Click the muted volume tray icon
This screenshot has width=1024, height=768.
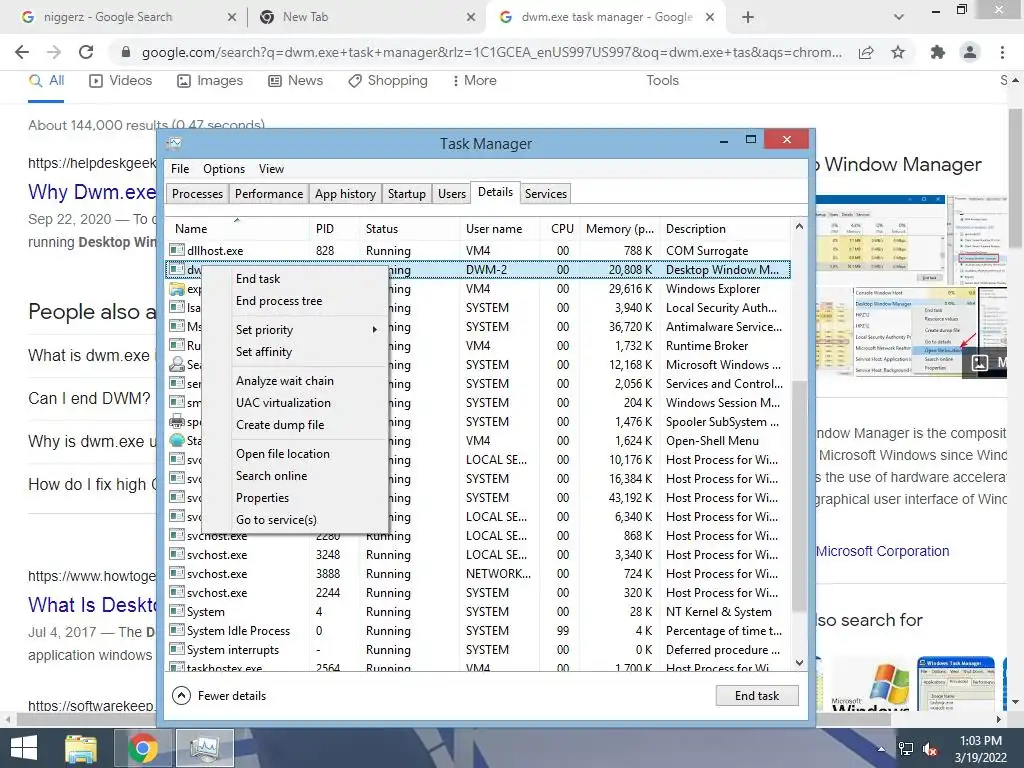(930, 749)
